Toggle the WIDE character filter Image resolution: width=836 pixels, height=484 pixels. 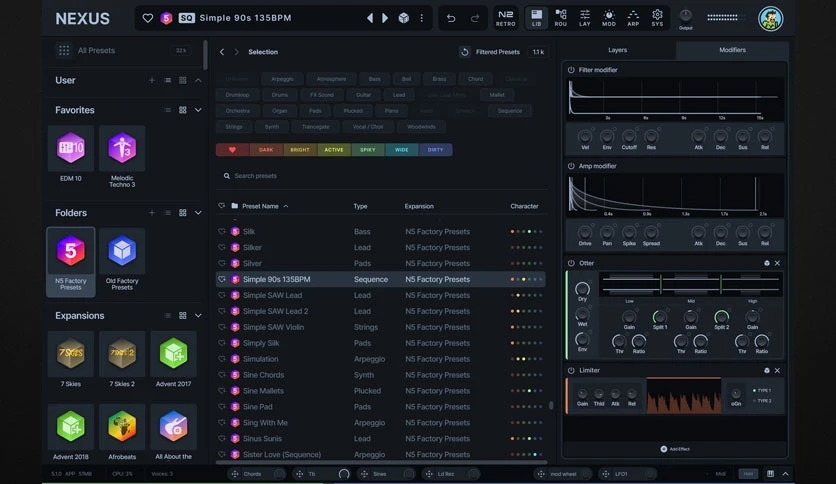(401, 150)
